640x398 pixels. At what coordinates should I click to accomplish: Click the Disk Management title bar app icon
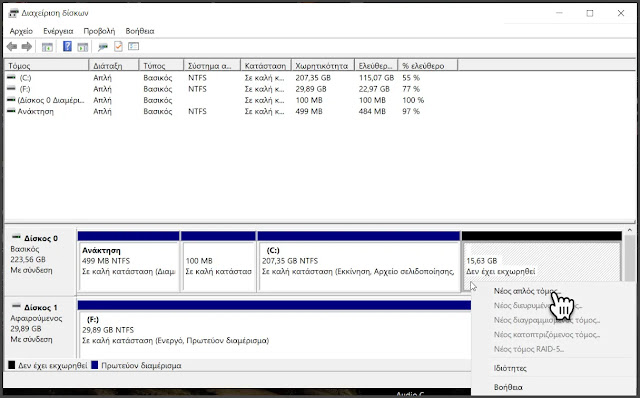pos(13,13)
